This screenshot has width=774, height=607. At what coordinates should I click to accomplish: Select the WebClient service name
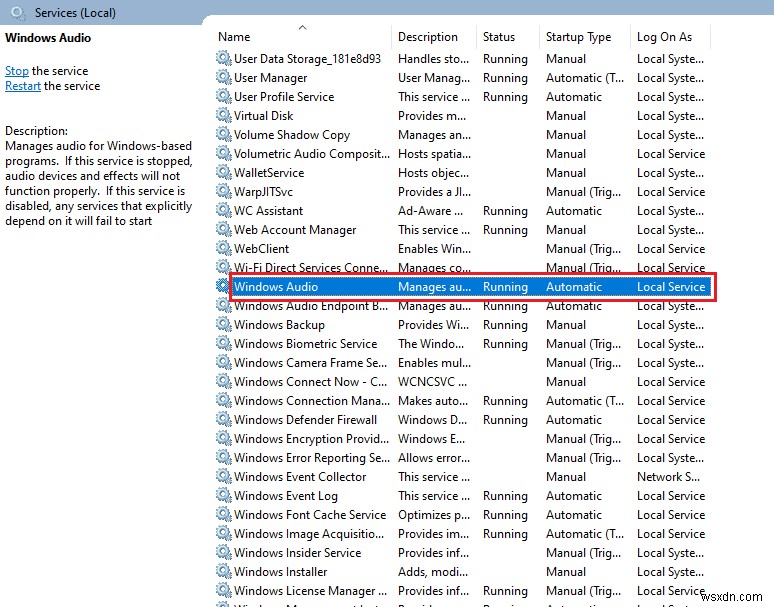[x=261, y=249]
